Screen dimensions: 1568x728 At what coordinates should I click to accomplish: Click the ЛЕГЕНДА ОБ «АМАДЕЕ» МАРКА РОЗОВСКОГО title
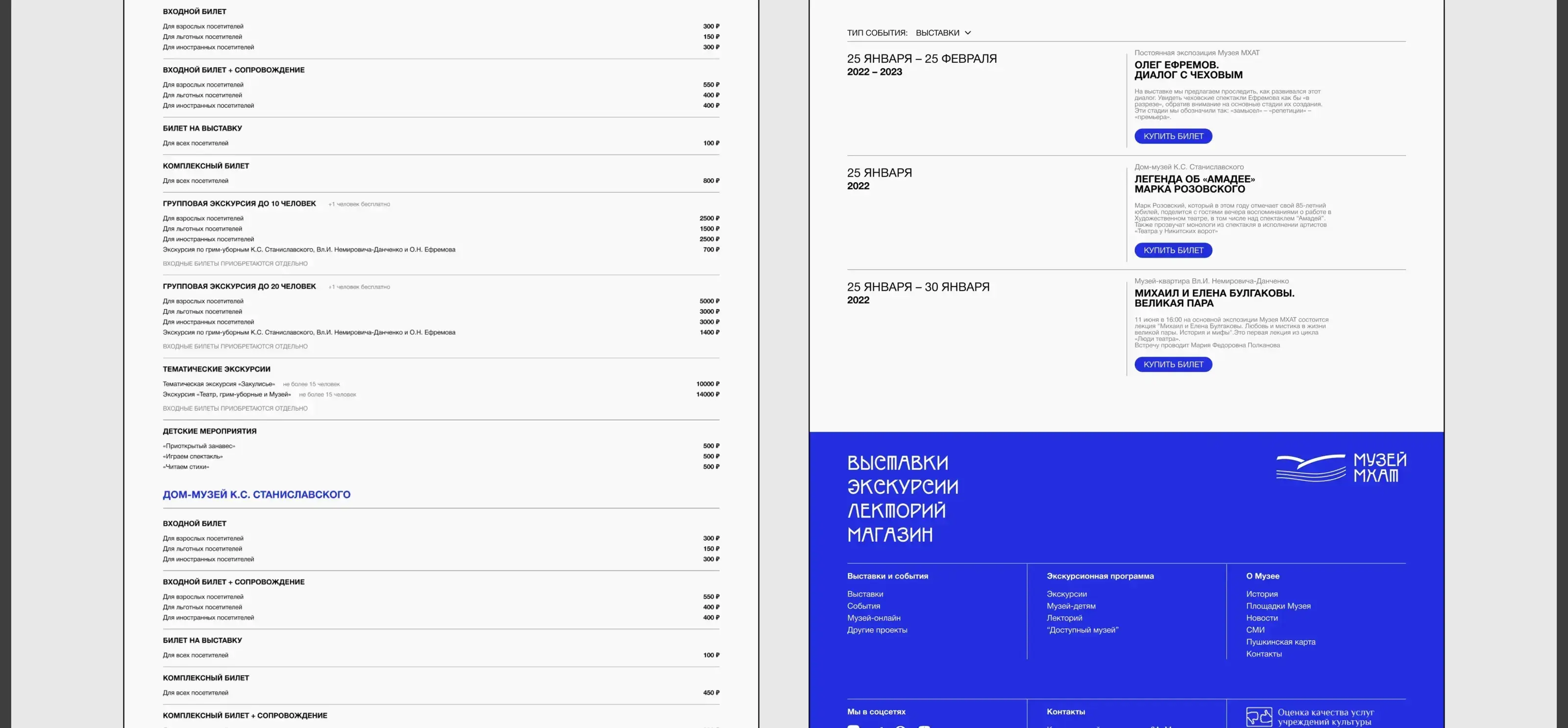(x=1194, y=184)
